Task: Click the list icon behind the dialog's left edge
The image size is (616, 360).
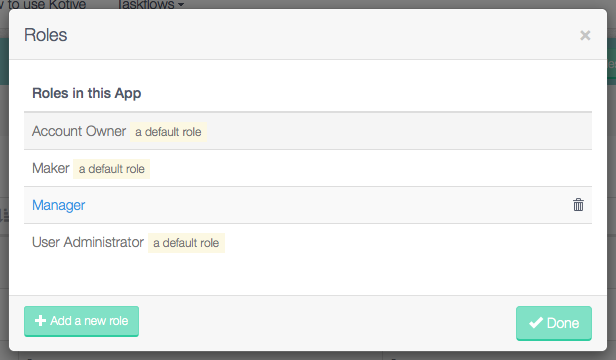Action: click(x=4, y=215)
